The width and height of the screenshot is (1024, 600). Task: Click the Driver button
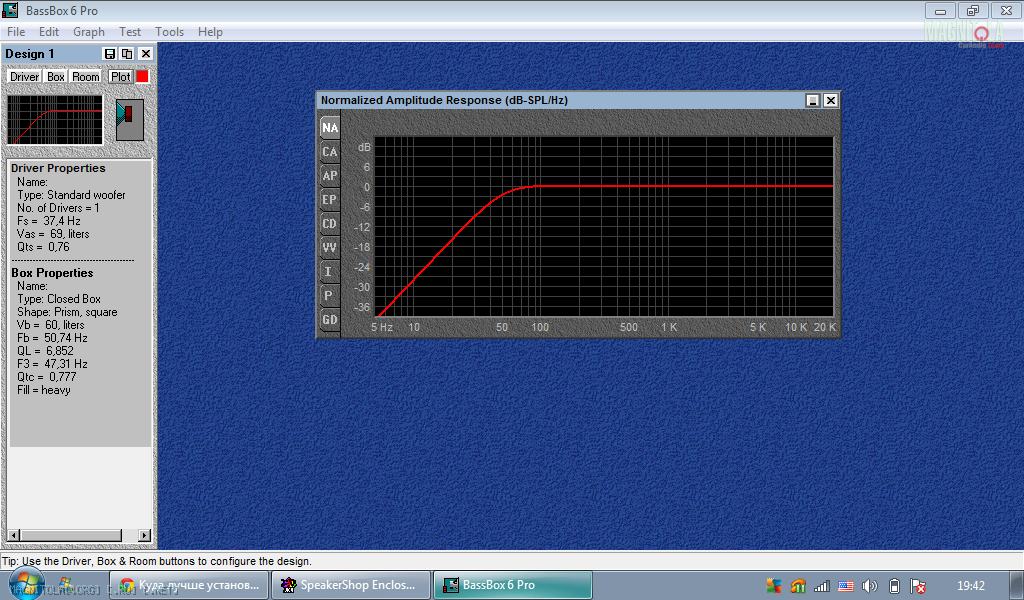click(24, 77)
